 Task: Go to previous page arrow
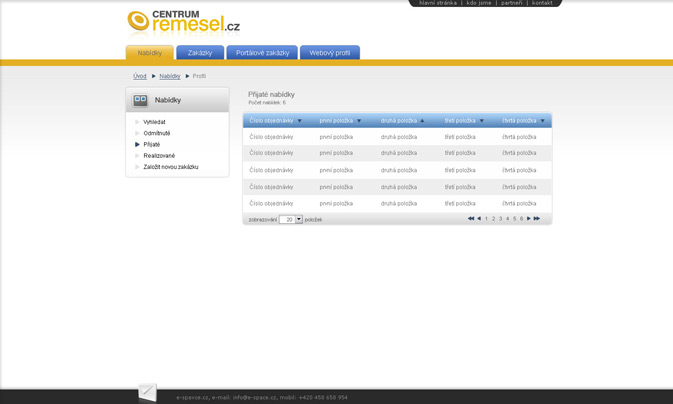[479, 218]
